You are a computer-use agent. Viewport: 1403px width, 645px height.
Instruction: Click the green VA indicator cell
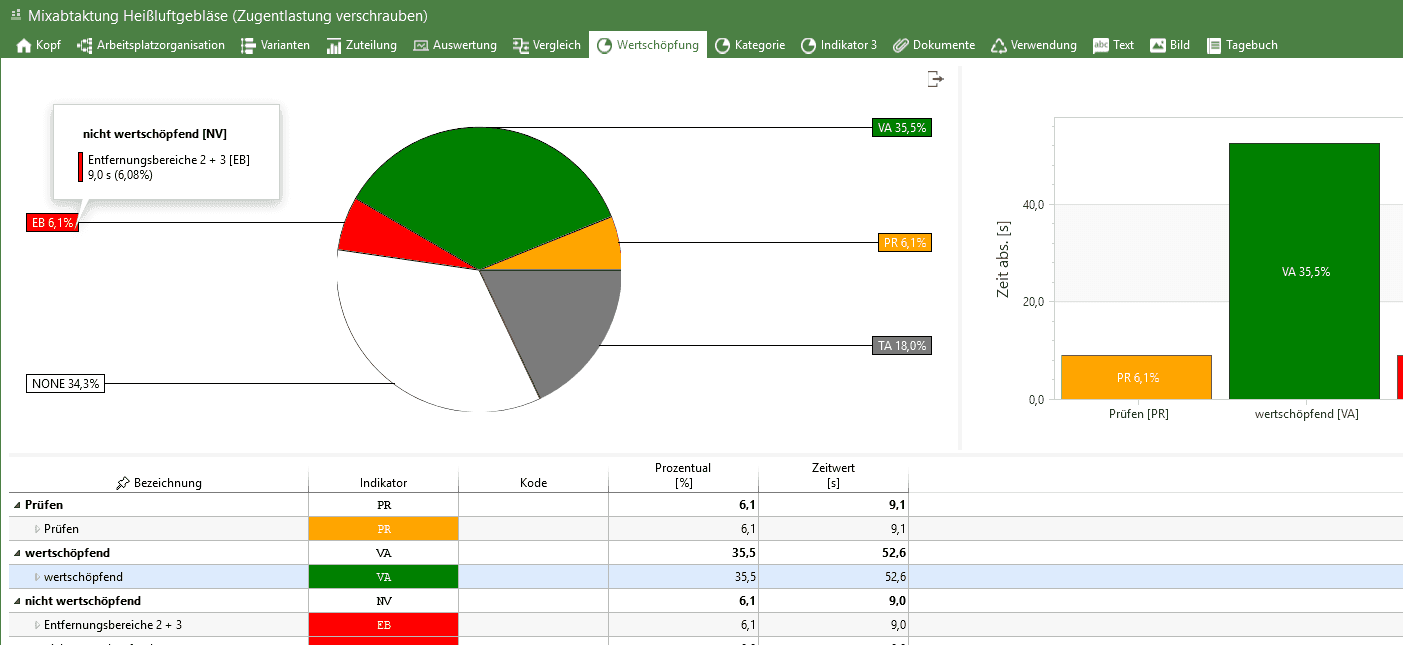click(x=383, y=577)
